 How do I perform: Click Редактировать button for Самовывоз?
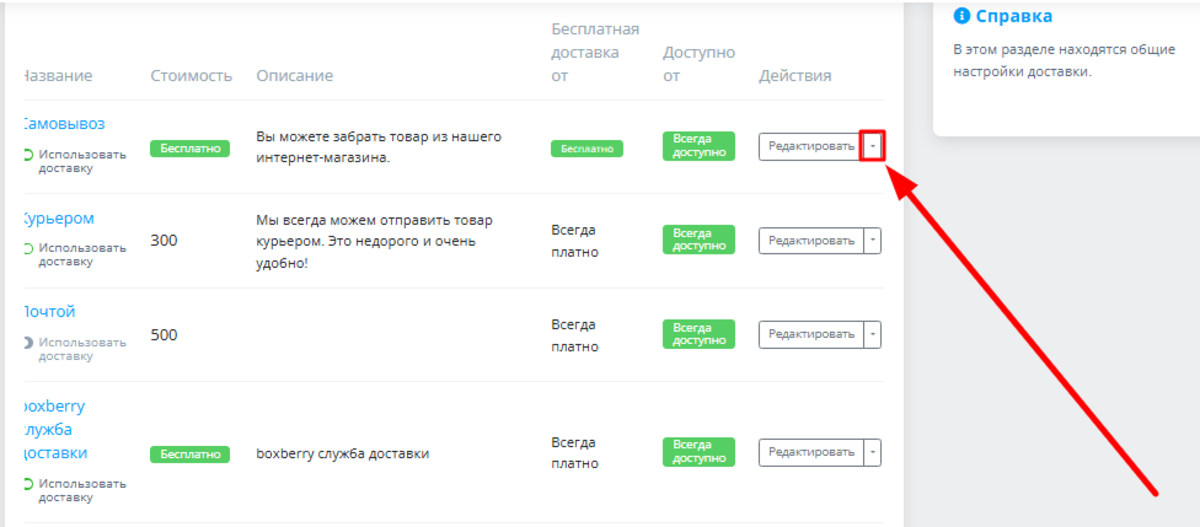[x=810, y=146]
